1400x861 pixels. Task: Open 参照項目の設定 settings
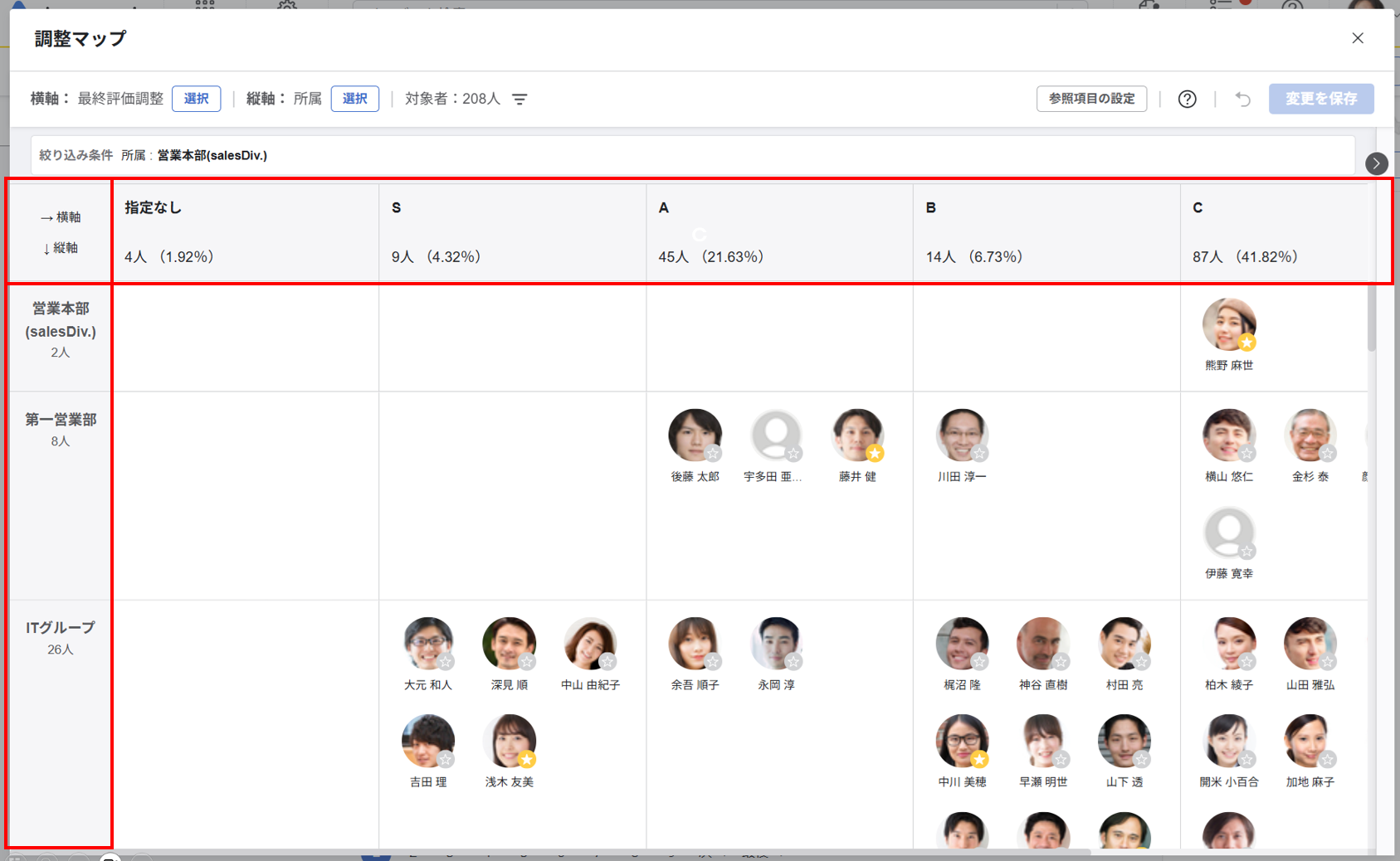tap(1090, 99)
